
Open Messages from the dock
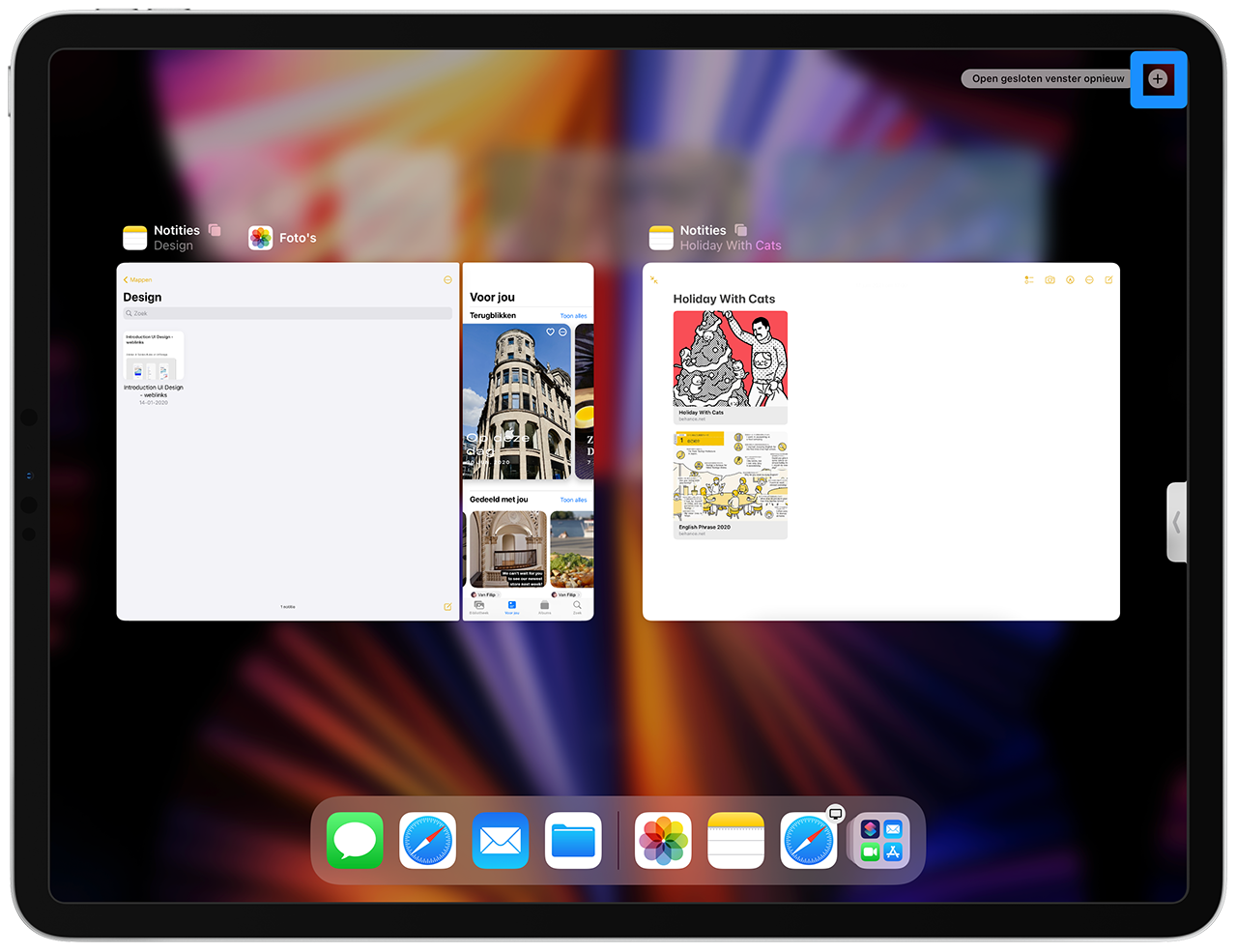(355, 840)
